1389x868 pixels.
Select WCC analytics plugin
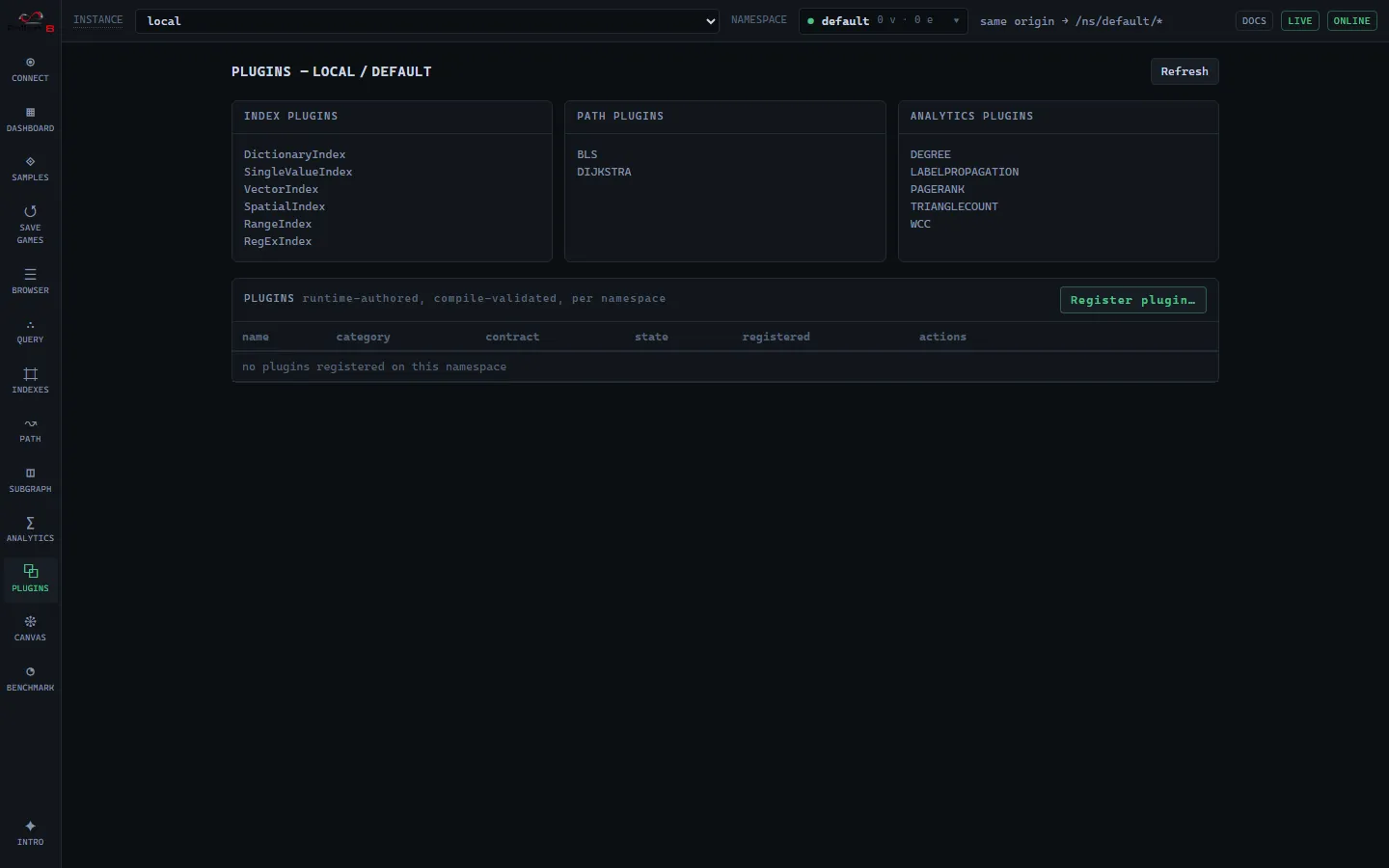[920, 224]
